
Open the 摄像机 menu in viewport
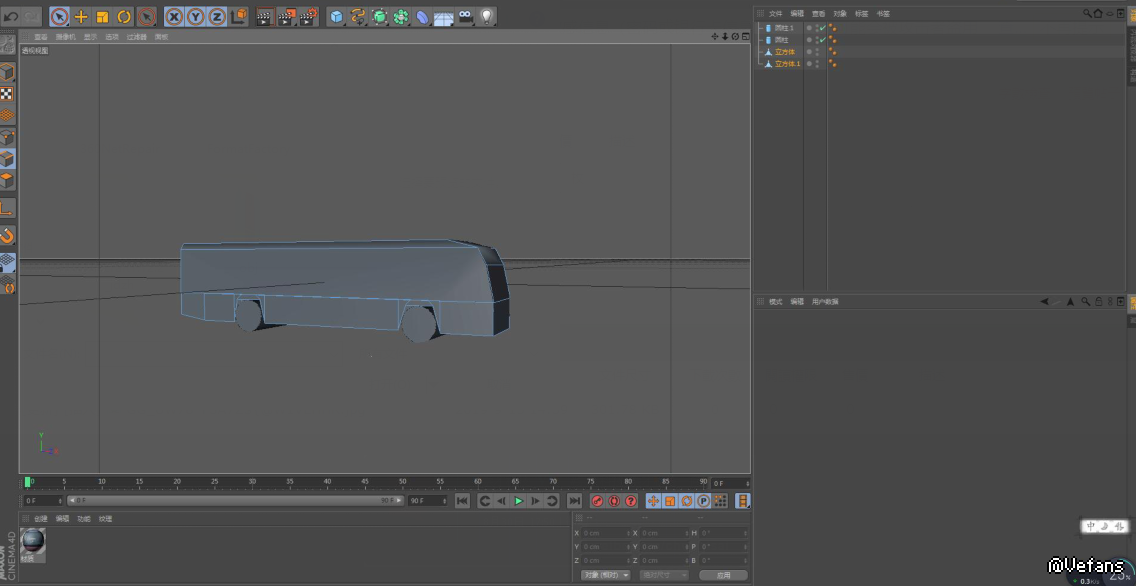tap(65, 37)
